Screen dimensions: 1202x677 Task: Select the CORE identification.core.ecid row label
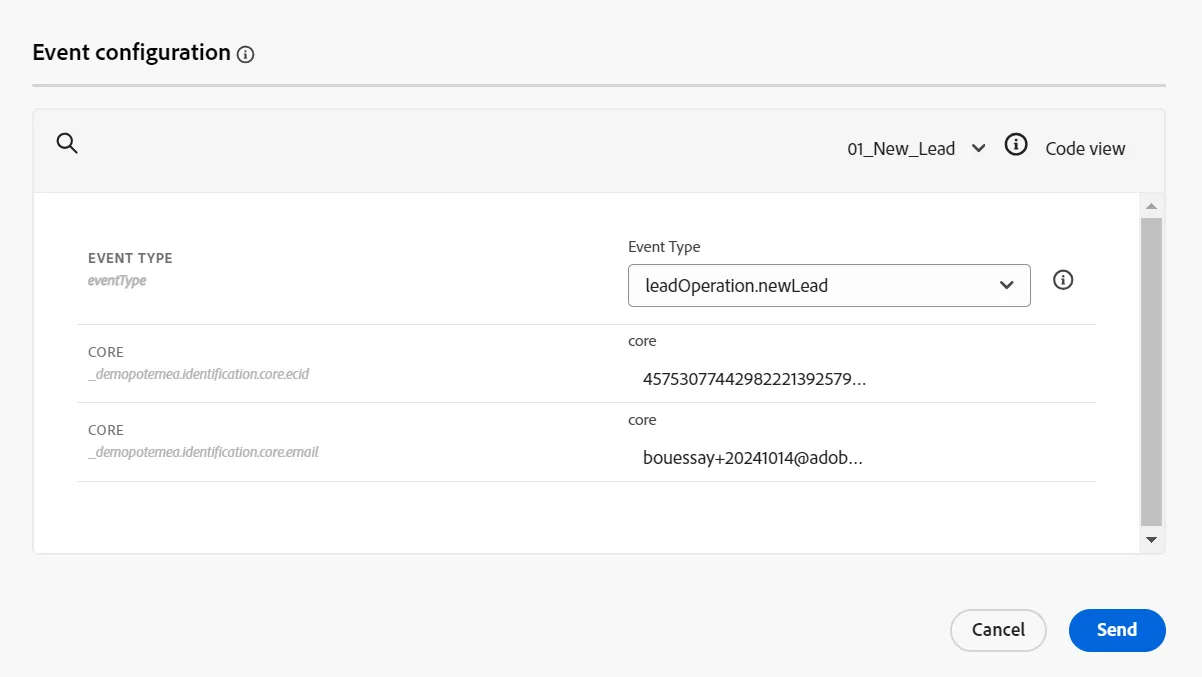click(x=199, y=363)
